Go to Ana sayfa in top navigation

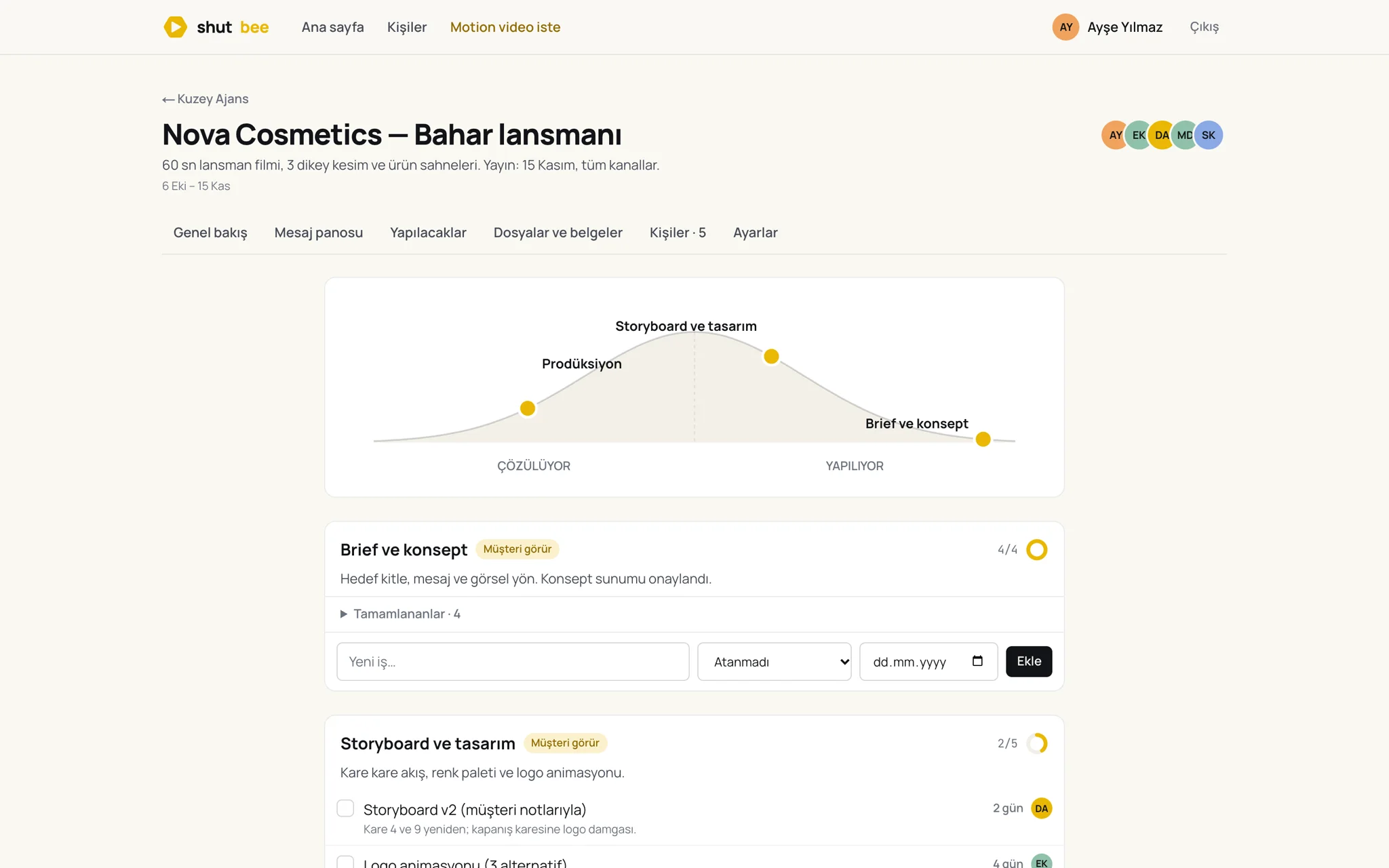pyautogui.click(x=332, y=27)
